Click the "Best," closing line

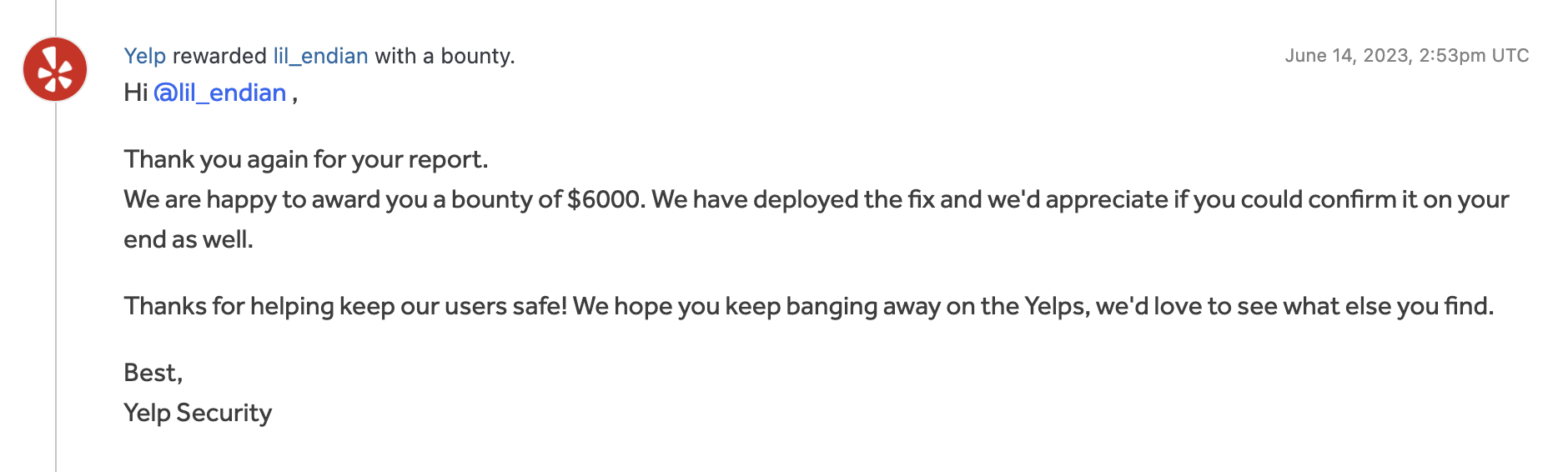[153, 373]
